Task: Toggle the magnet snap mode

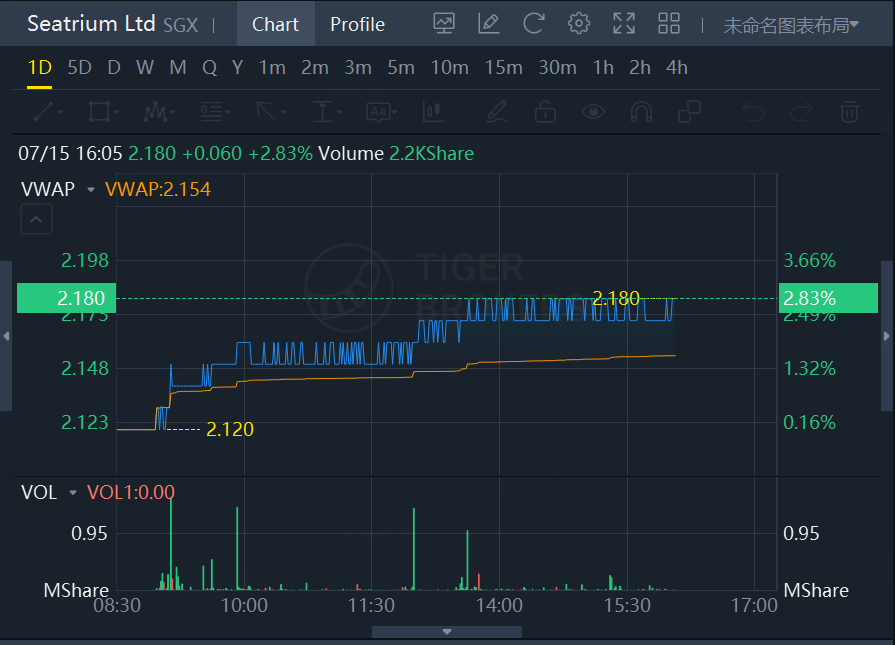Action: 641,112
